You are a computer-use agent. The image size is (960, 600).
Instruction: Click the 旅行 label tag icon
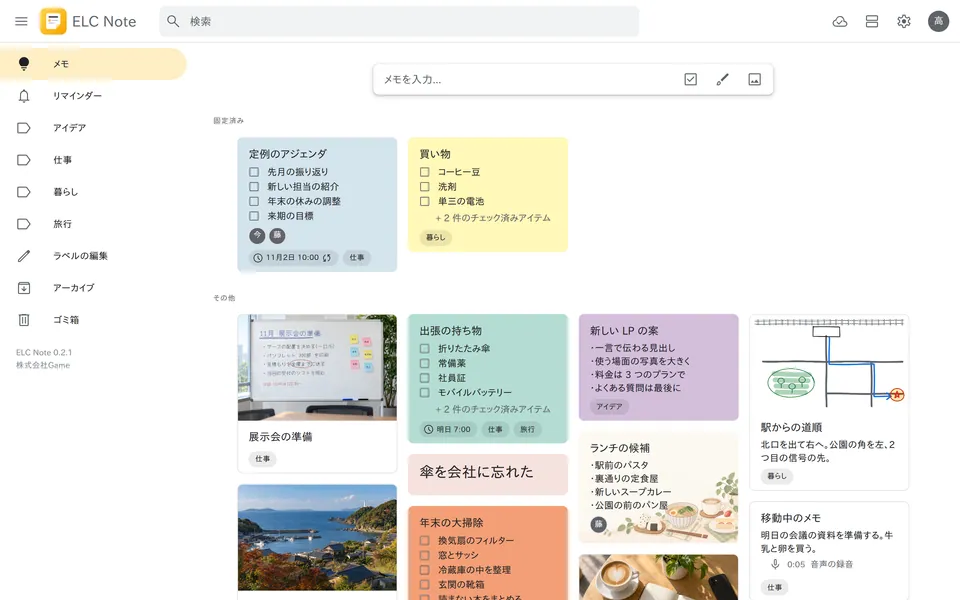tap(24, 224)
